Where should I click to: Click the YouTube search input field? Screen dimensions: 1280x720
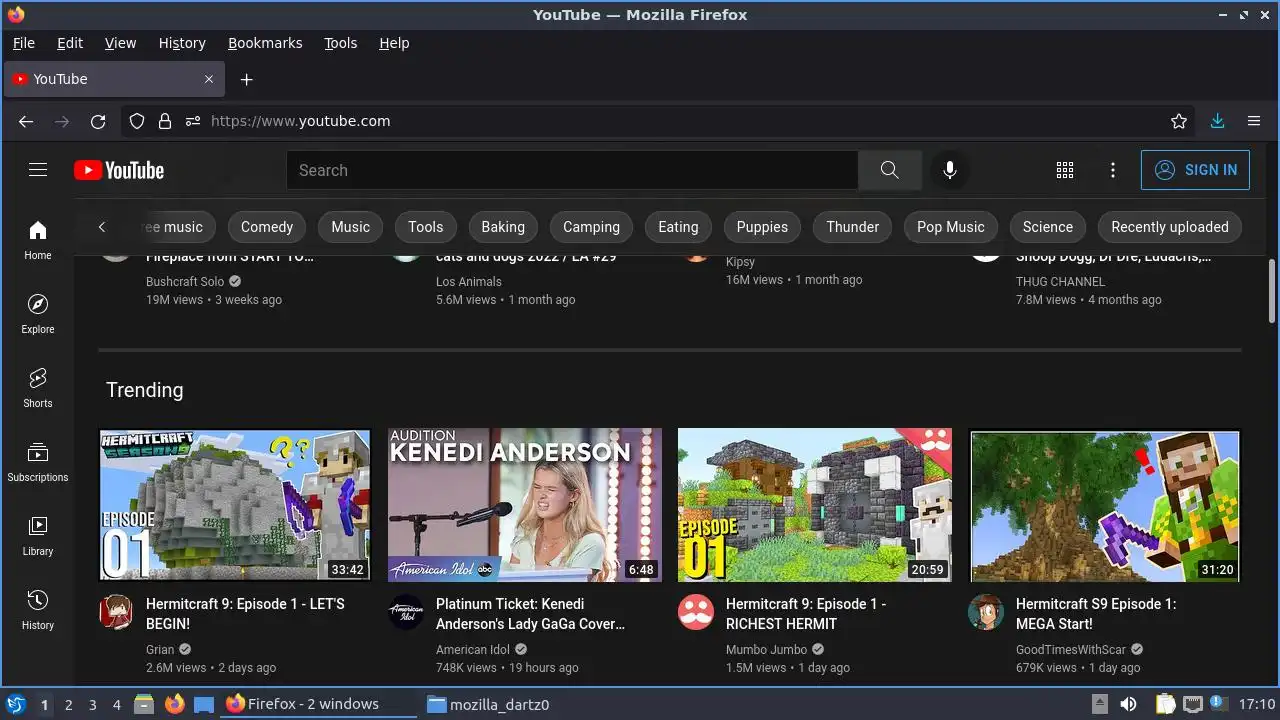pyautogui.click(x=572, y=170)
